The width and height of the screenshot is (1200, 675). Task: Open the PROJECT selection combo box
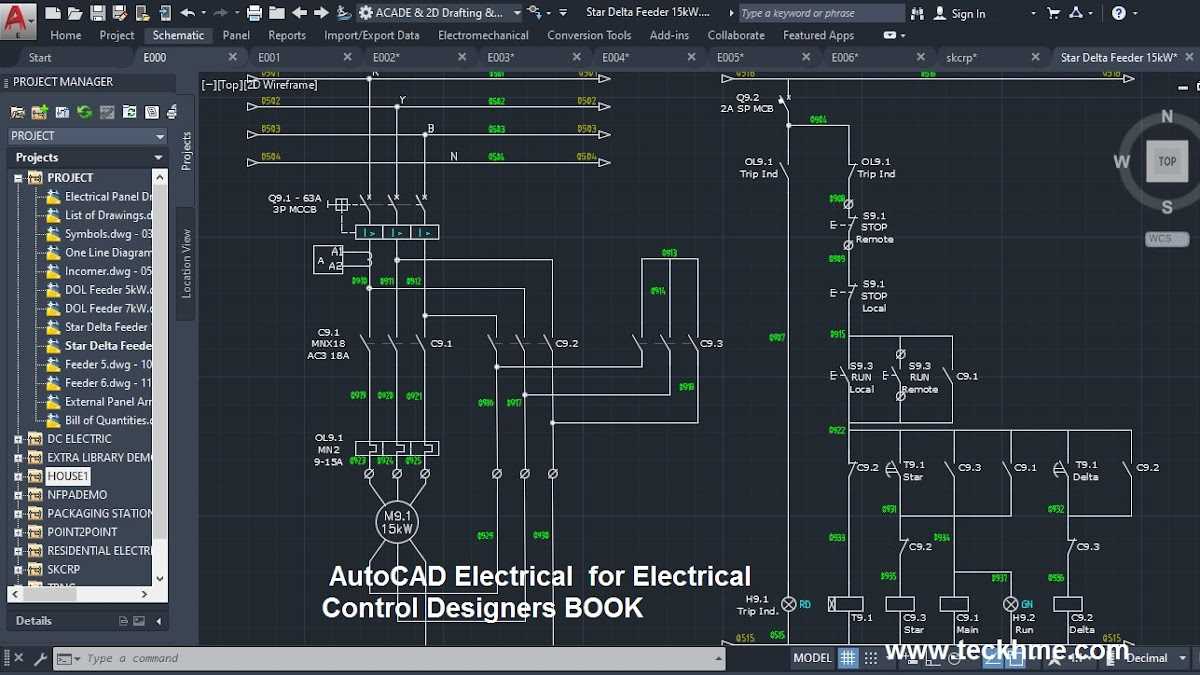[88, 136]
